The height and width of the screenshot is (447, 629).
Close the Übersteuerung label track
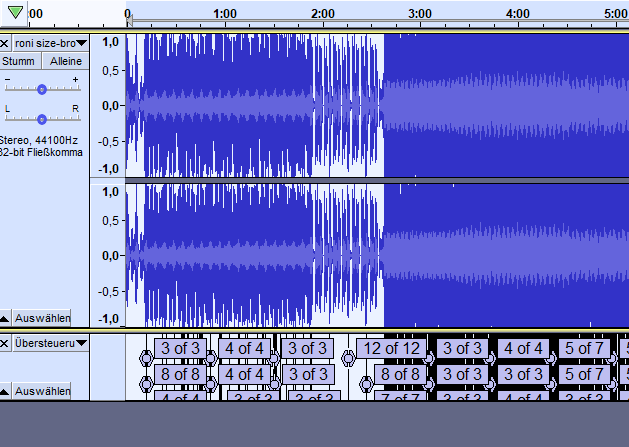pos(5,343)
